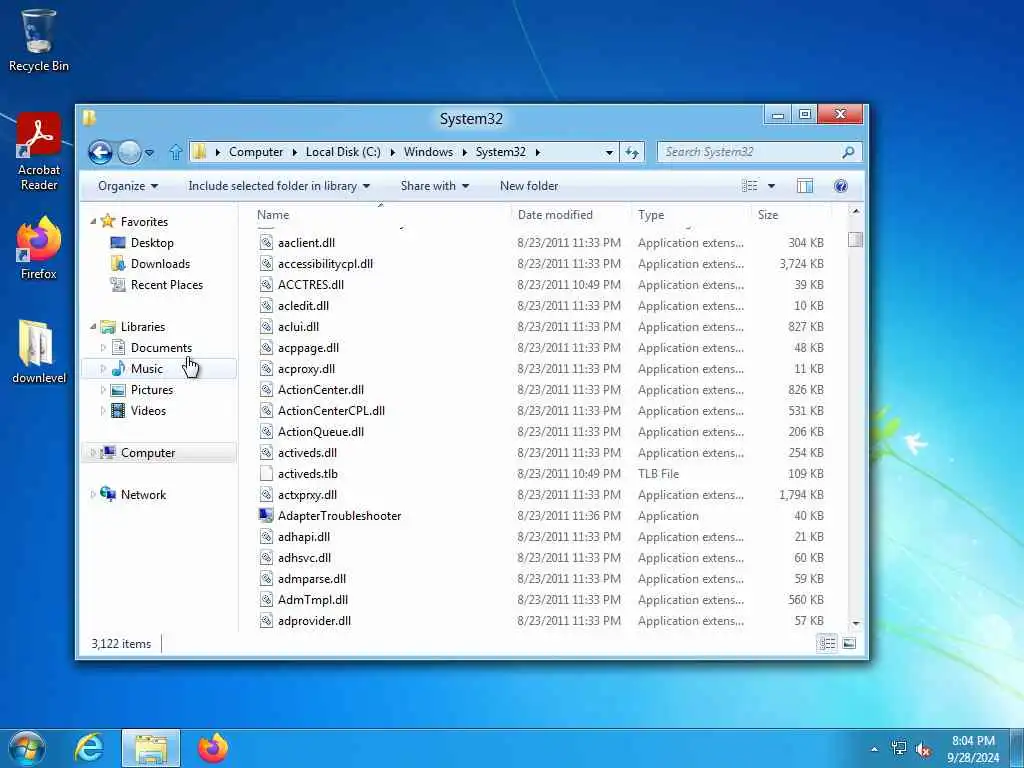Screen dimensions: 1024x768
Task: Change your view icon in toolbar
Action: pyautogui.click(x=750, y=186)
